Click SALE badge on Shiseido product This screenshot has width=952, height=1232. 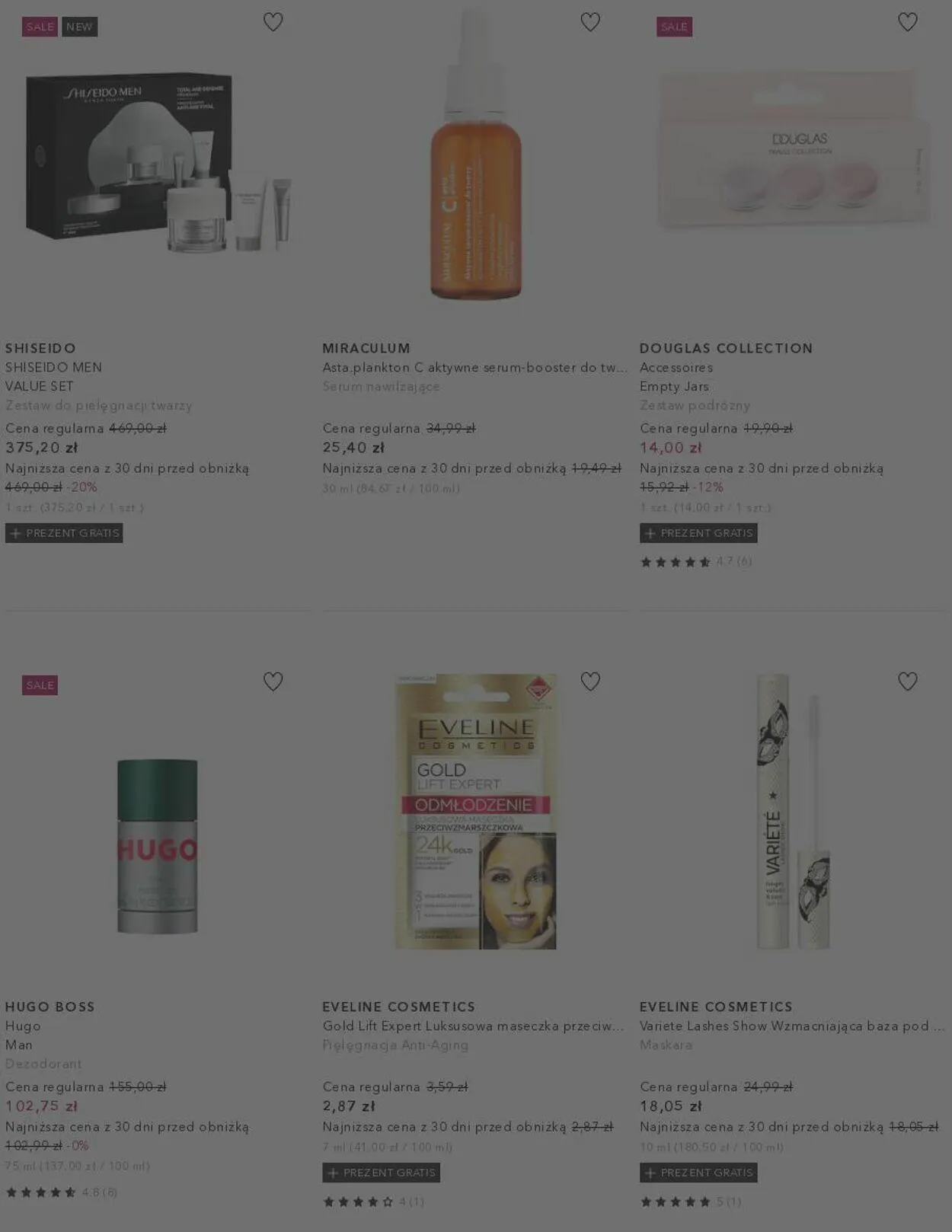point(40,27)
